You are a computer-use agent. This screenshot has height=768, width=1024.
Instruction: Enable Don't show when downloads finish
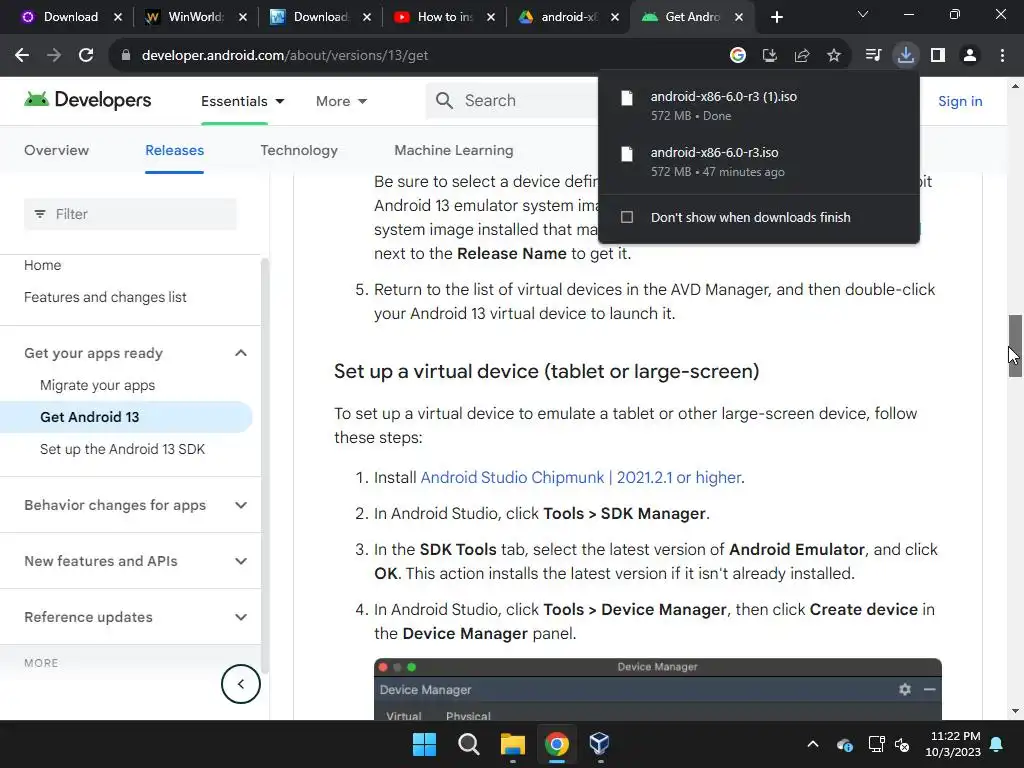(627, 217)
